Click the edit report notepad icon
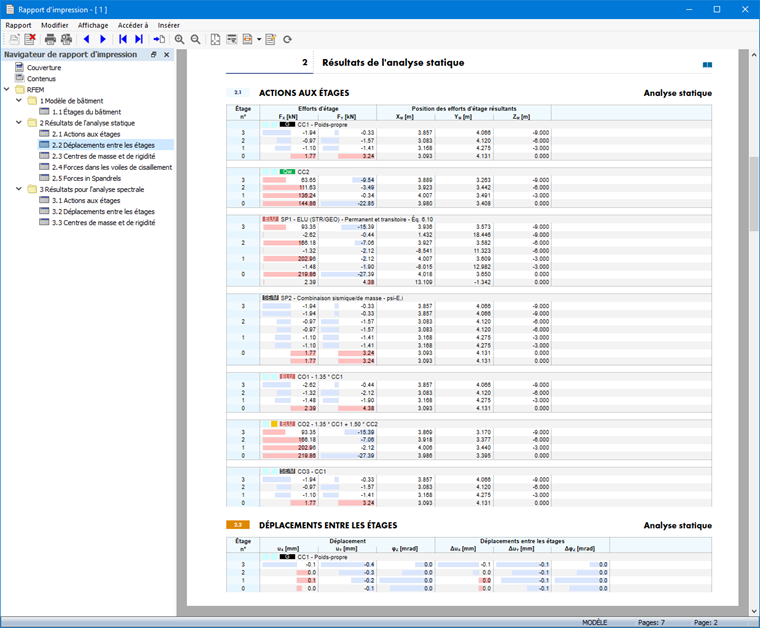Viewport: 760px width, 628px height. coord(270,39)
